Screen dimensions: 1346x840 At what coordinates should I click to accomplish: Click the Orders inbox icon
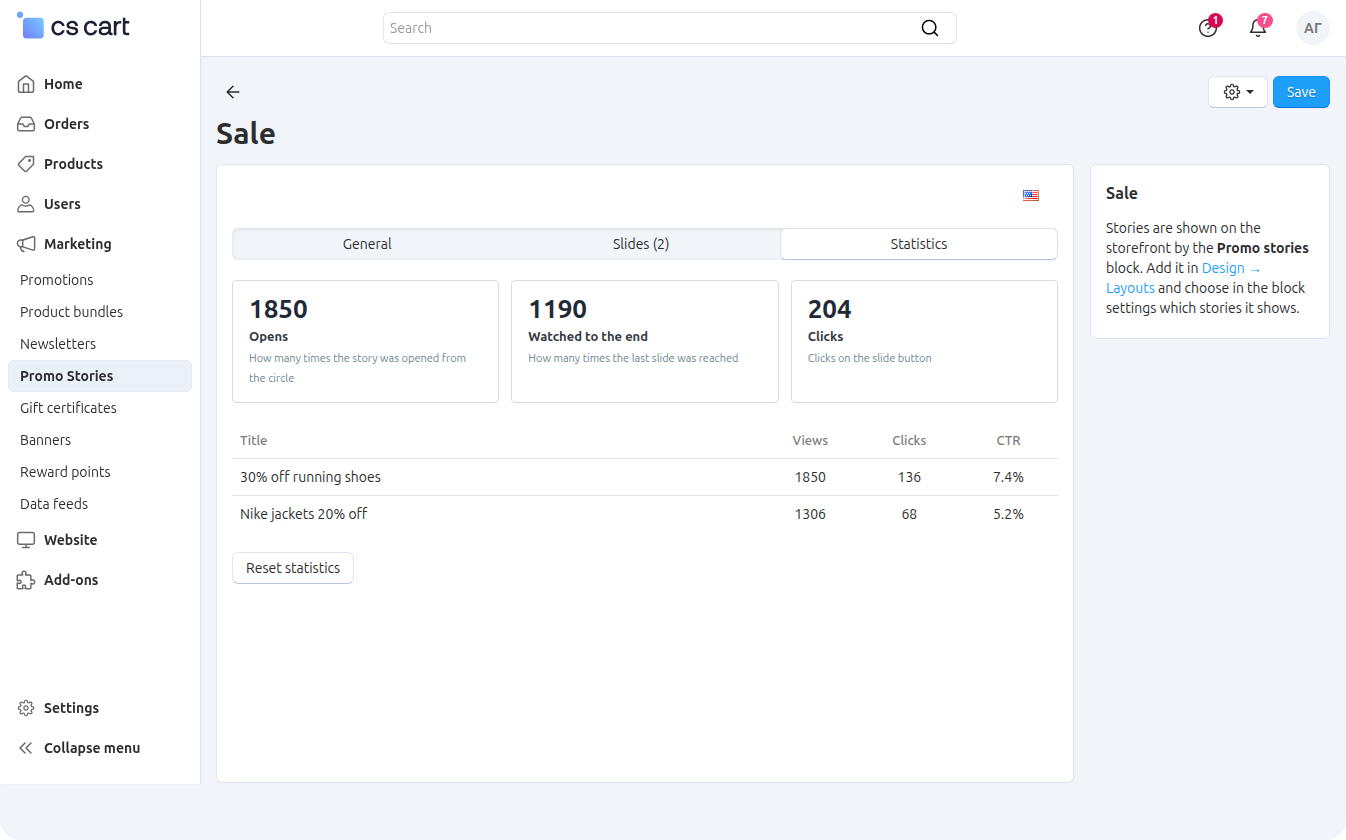click(x=27, y=124)
